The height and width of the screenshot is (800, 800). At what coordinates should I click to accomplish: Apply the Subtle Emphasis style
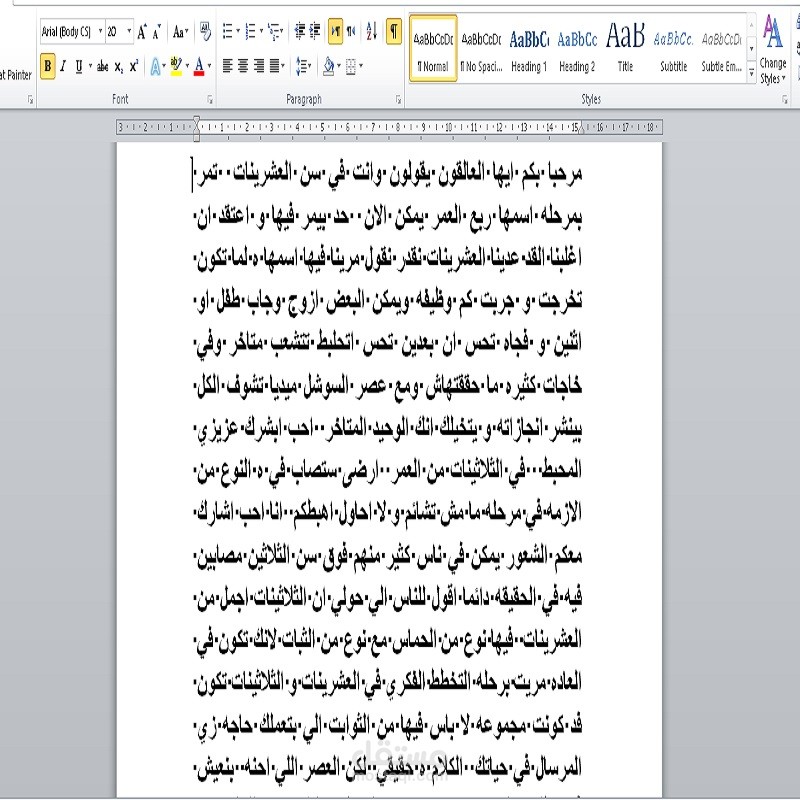click(x=721, y=49)
